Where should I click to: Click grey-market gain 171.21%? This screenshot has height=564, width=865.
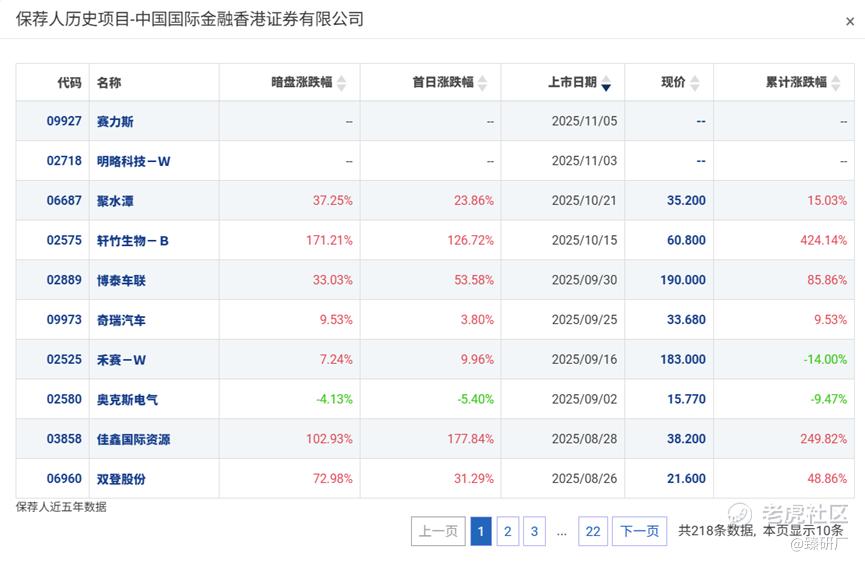(x=329, y=240)
